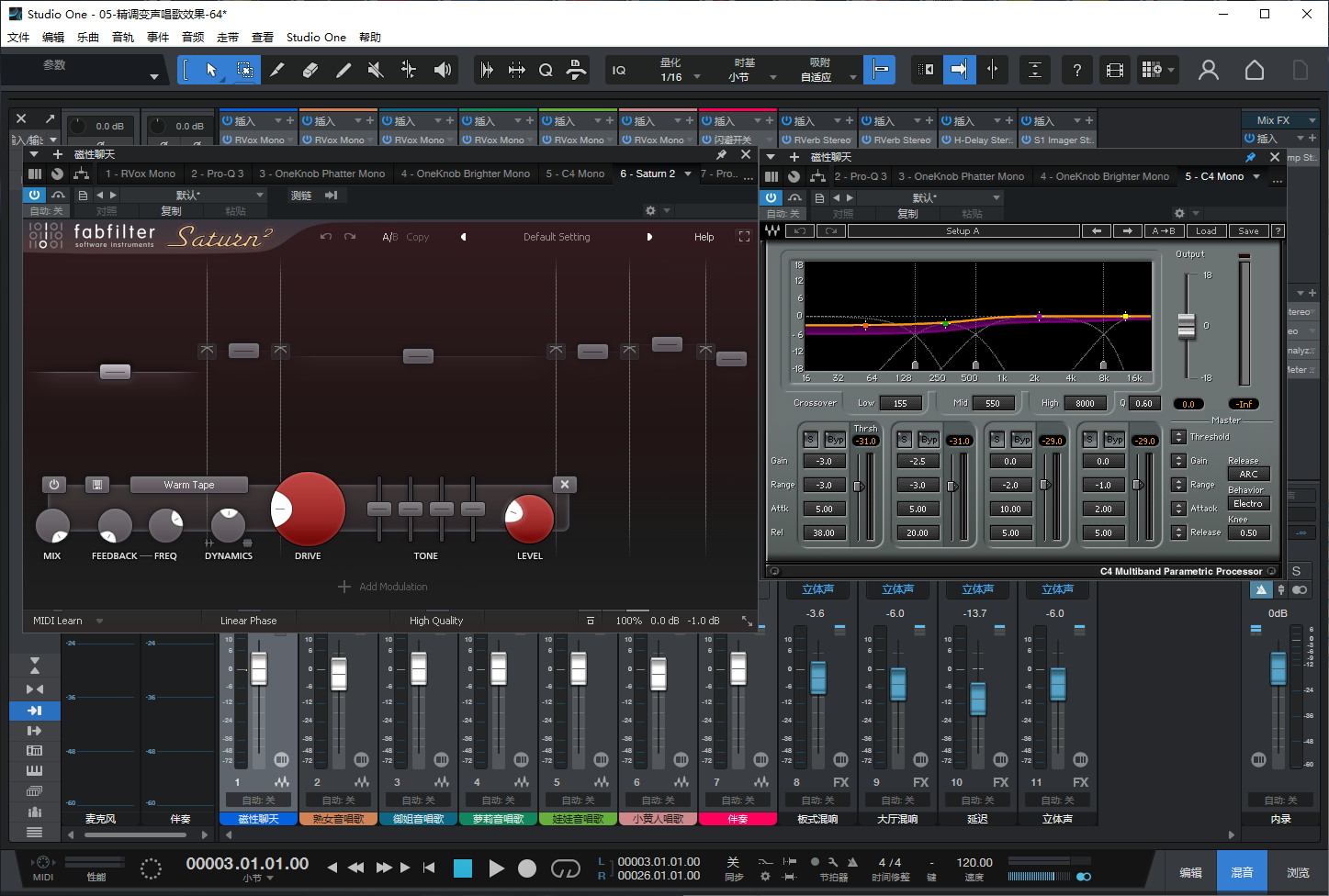Select the Eraser tool

point(310,70)
